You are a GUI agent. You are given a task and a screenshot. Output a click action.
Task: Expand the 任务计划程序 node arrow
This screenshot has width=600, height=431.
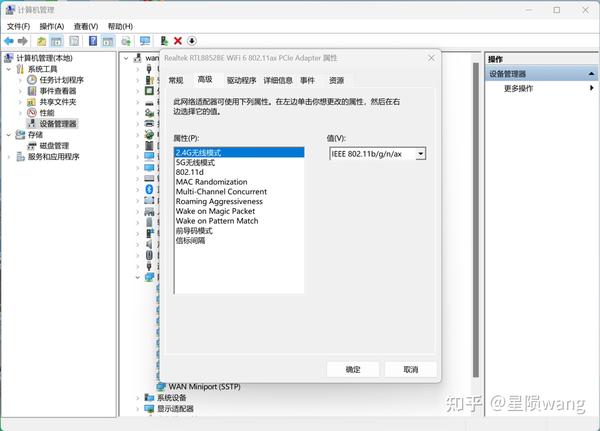tap(20, 80)
